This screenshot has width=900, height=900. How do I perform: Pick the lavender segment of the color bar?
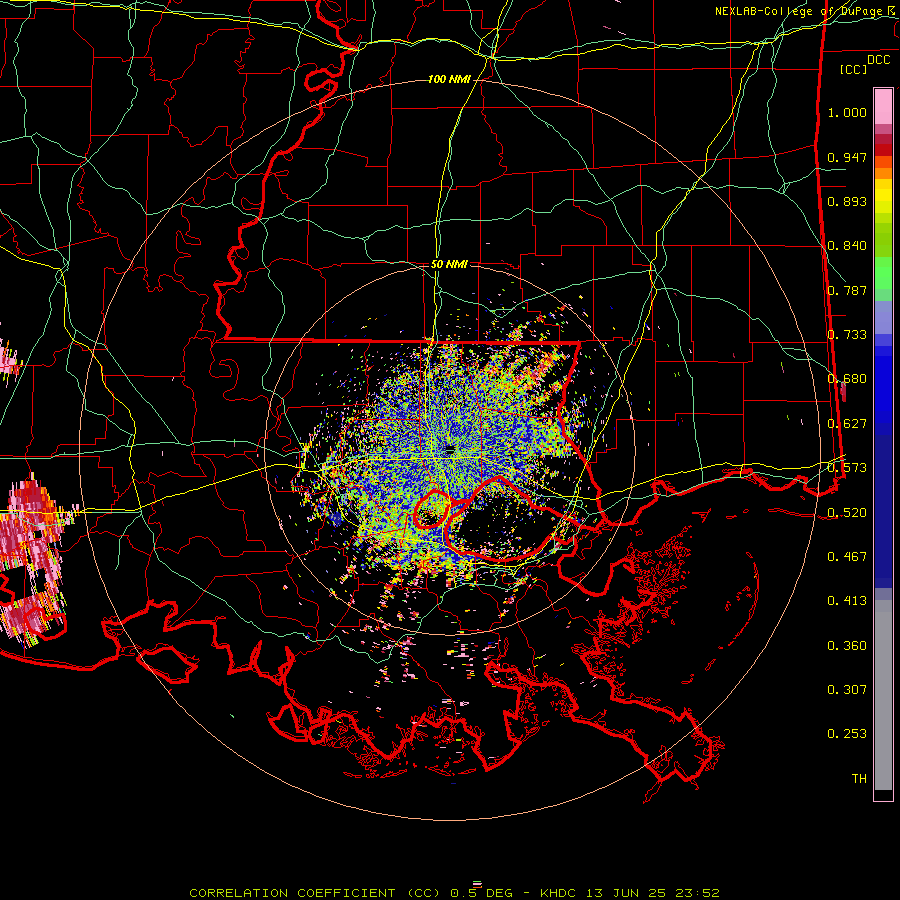[x=883, y=318]
